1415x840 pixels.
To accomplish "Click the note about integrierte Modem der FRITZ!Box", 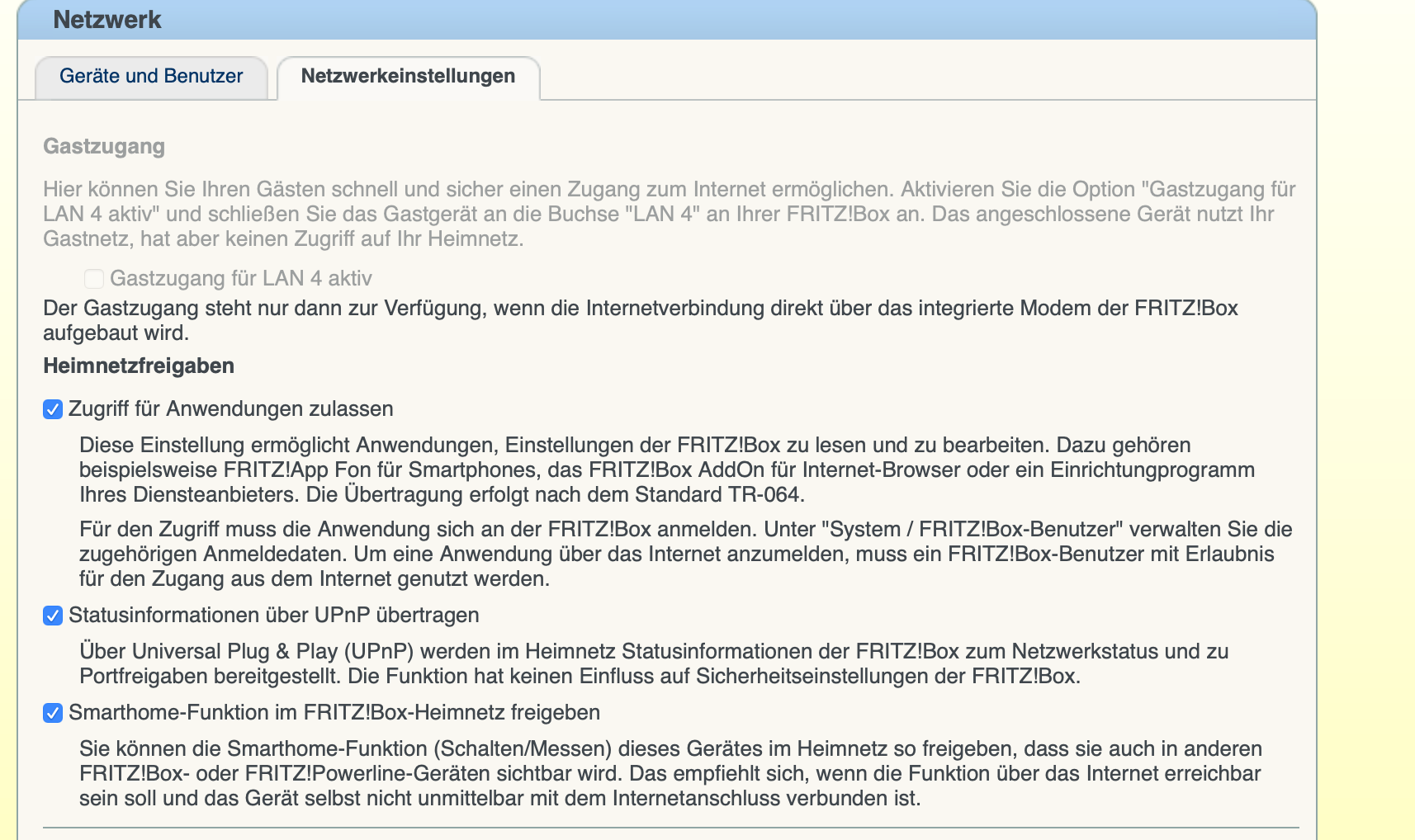I will point(641,321).
